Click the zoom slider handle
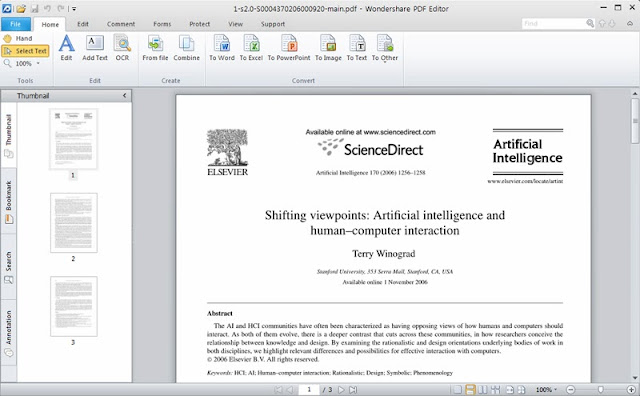The height and width of the screenshot is (396, 640). coord(600,389)
